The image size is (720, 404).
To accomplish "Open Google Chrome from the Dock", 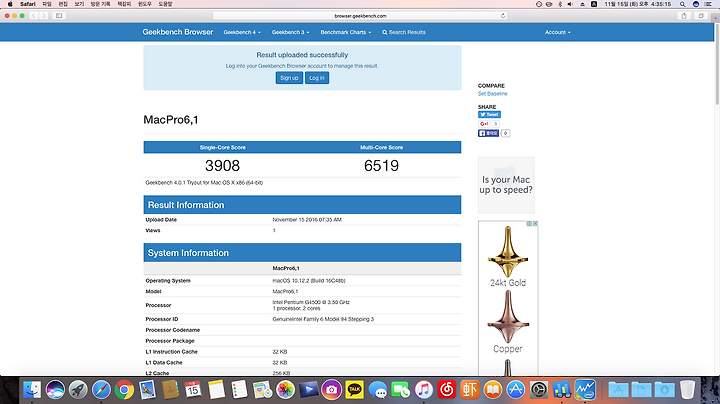I will click(x=124, y=390).
